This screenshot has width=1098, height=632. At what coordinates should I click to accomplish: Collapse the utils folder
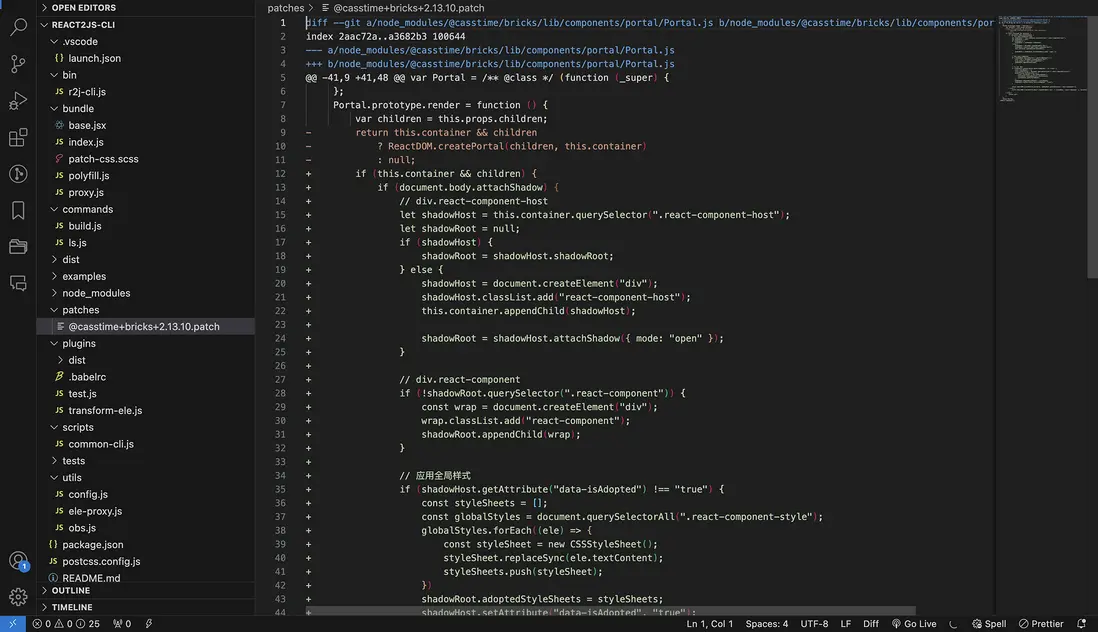click(146, 478)
